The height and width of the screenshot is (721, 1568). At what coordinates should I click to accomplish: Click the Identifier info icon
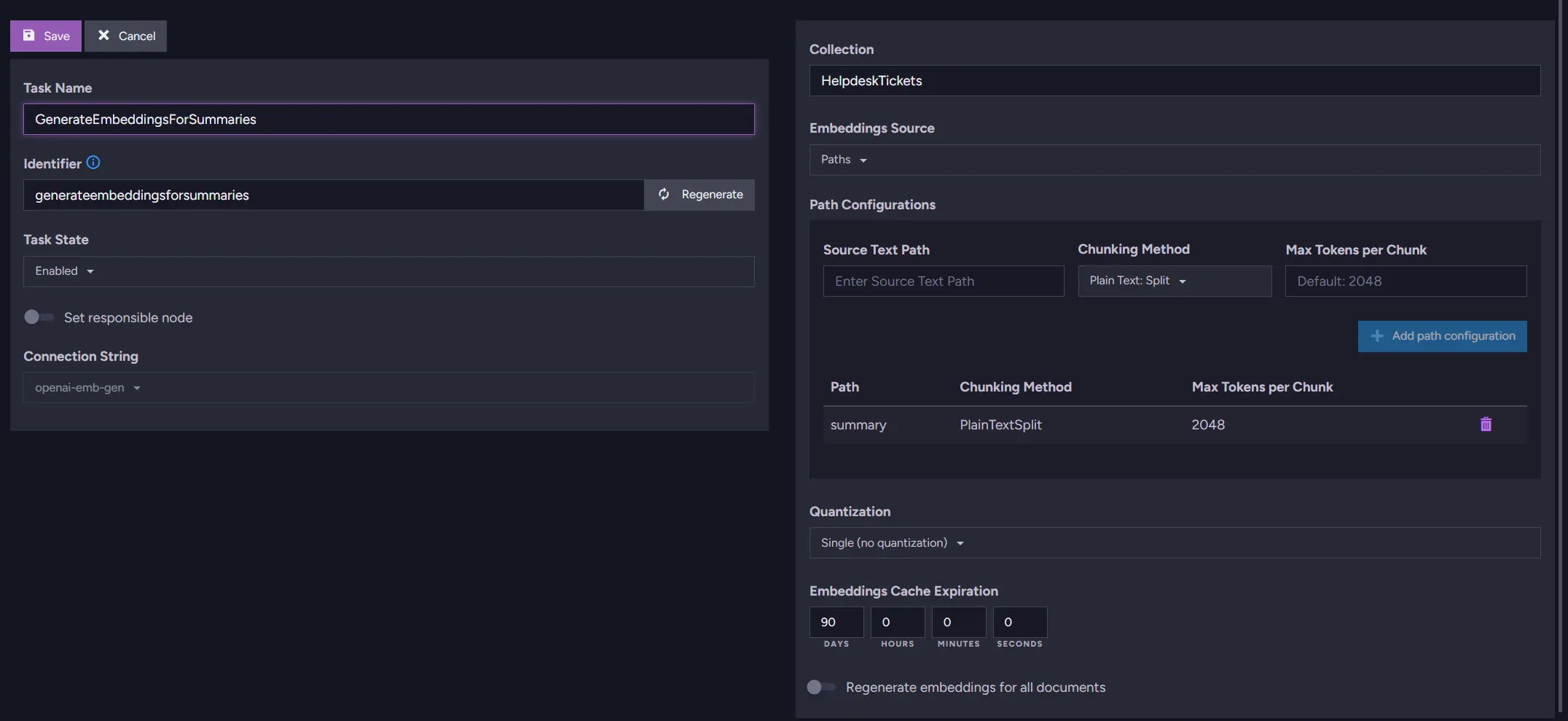[x=93, y=163]
